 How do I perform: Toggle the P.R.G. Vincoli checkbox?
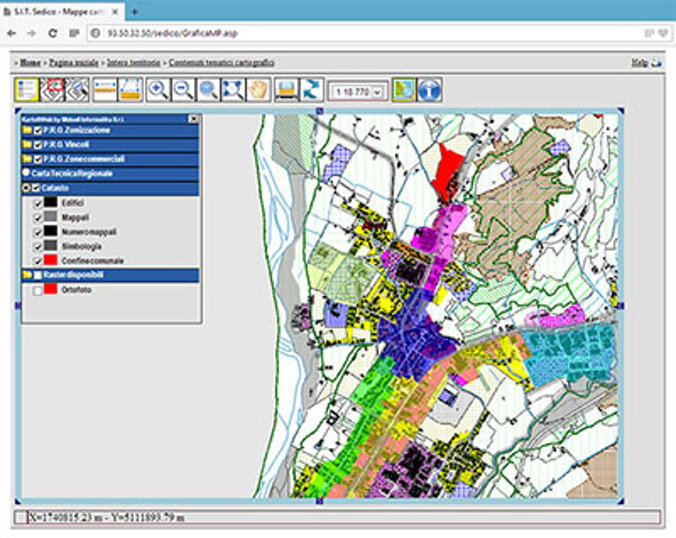(38, 145)
